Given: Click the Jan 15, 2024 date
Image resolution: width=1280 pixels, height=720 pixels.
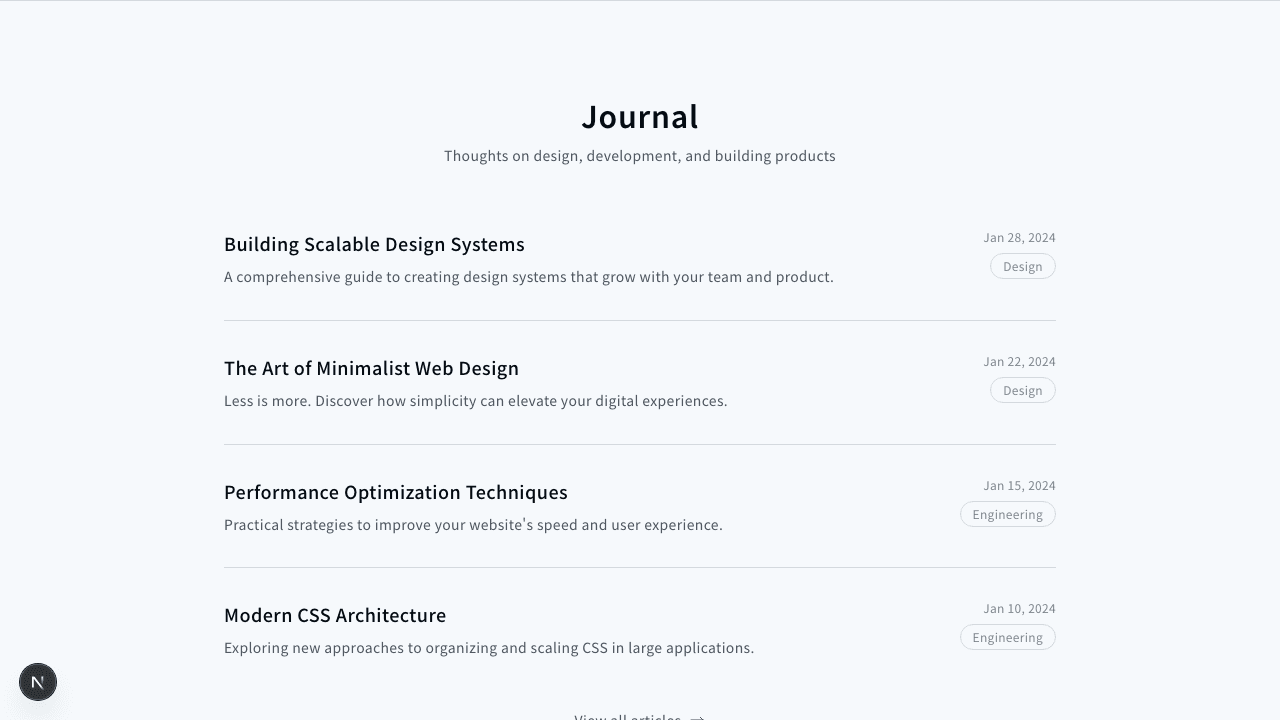Looking at the screenshot, I should click(1019, 486).
